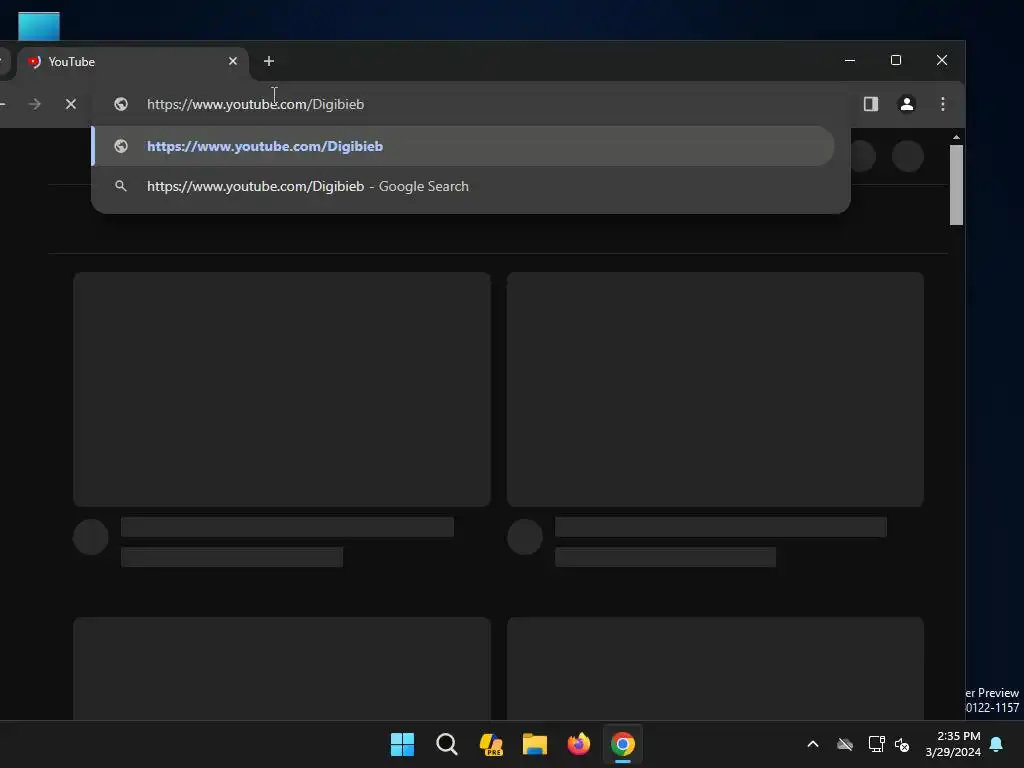The image size is (1024, 768).
Task: Open Chrome side panel icon
Action: tap(871, 104)
